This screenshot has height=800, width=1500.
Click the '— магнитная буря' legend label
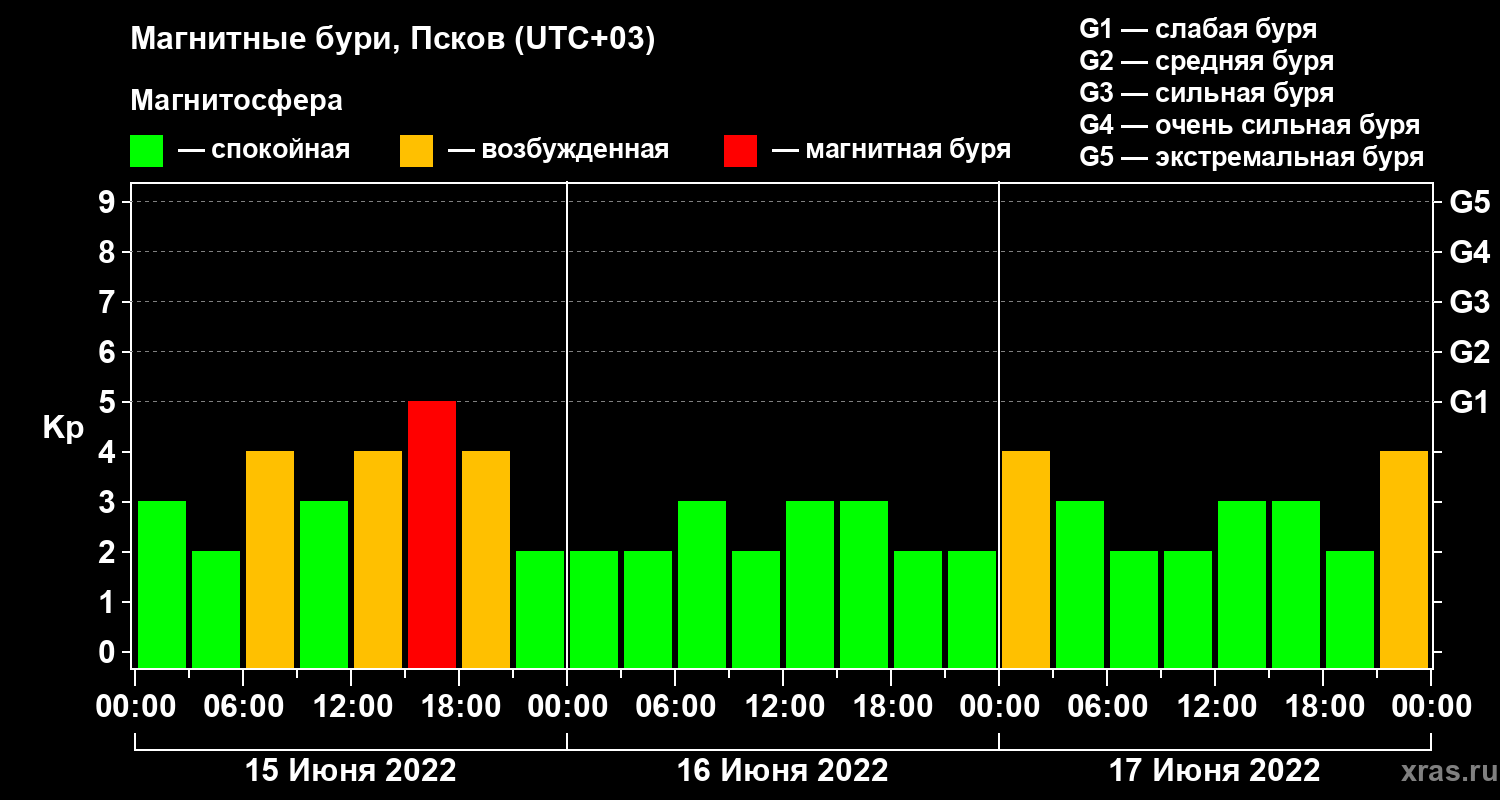(892, 150)
